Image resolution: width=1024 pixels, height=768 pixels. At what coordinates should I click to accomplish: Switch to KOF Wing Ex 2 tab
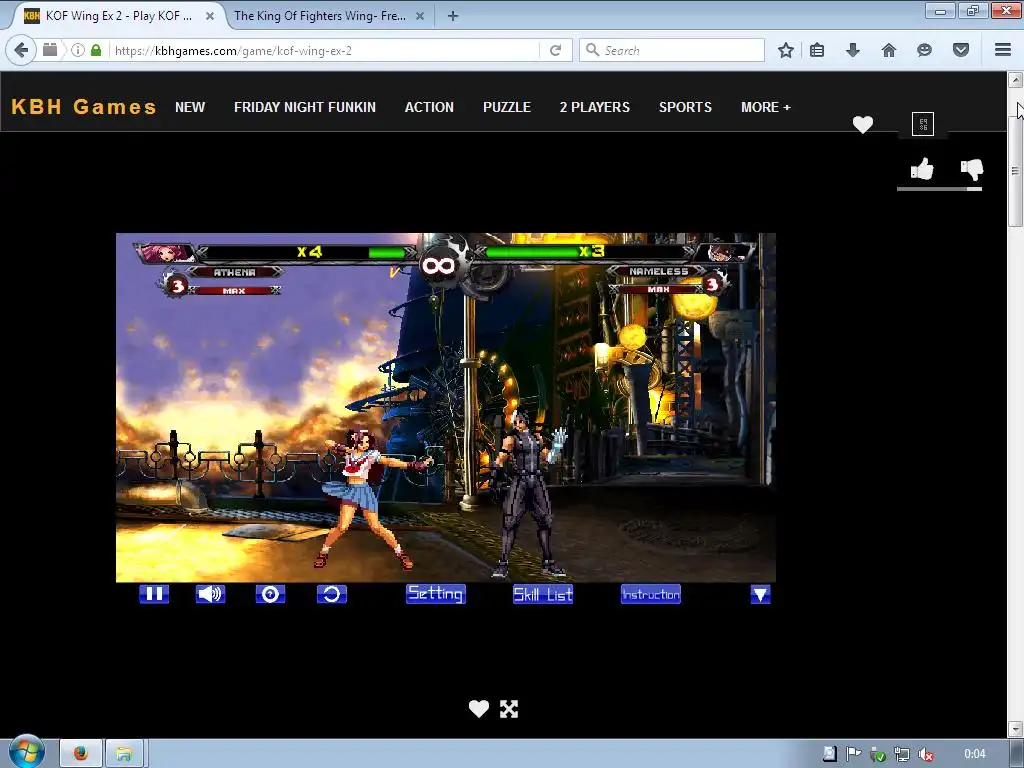pos(118,16)
